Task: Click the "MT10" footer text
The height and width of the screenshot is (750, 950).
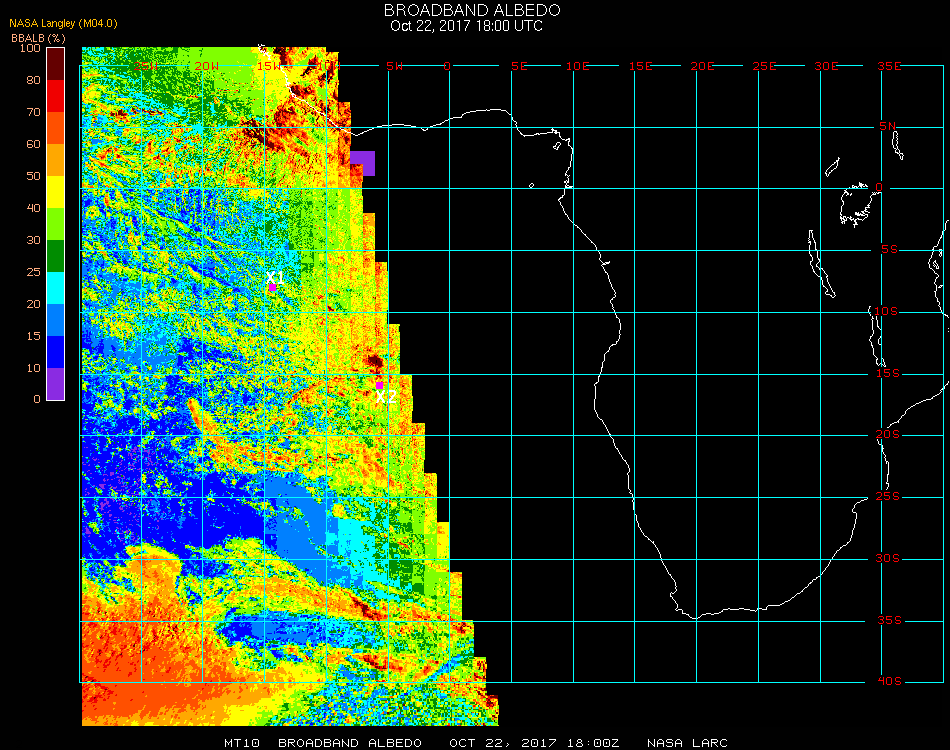Action: click(242, 743)
